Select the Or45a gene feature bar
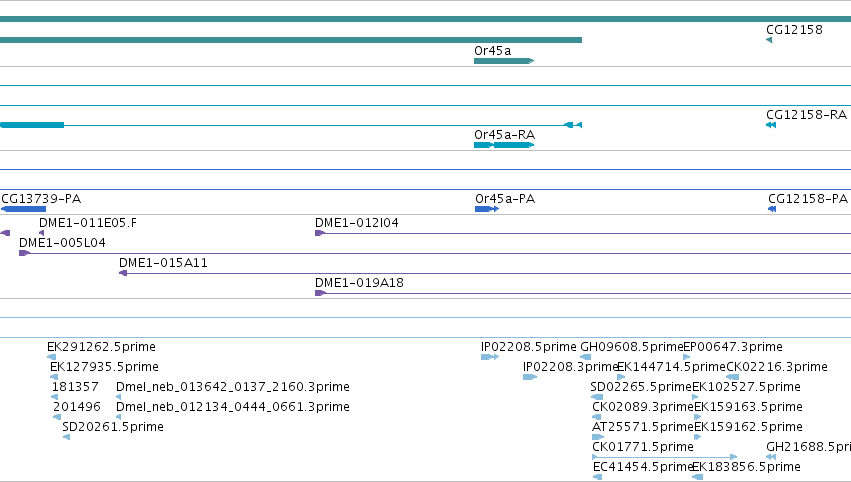Image resolution: width=851 pixels, height=482 pixels. (504, 61)
